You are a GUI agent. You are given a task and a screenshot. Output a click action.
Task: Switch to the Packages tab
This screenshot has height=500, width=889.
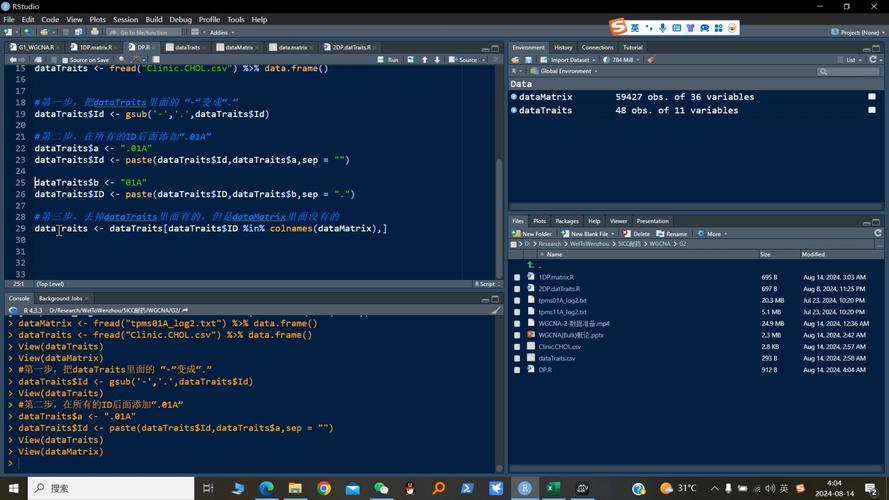pyautogui.click(x=566, y=221)
